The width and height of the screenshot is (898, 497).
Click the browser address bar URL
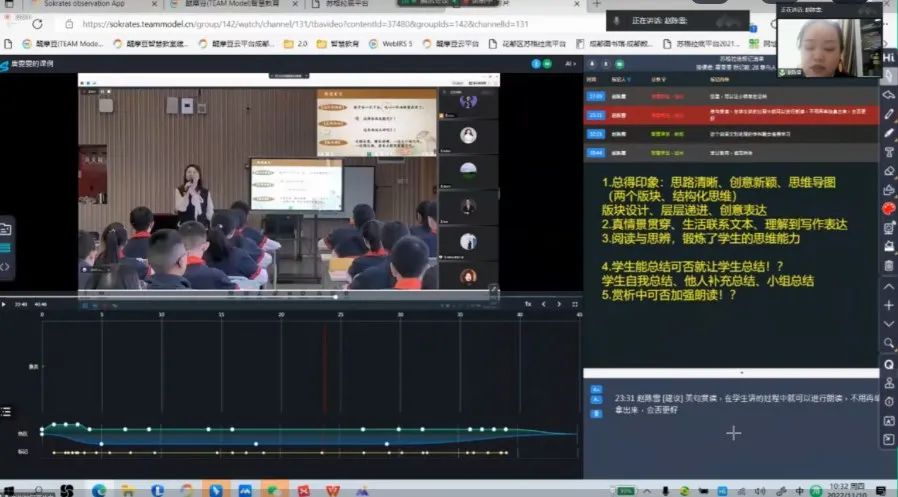click(300, 24)
